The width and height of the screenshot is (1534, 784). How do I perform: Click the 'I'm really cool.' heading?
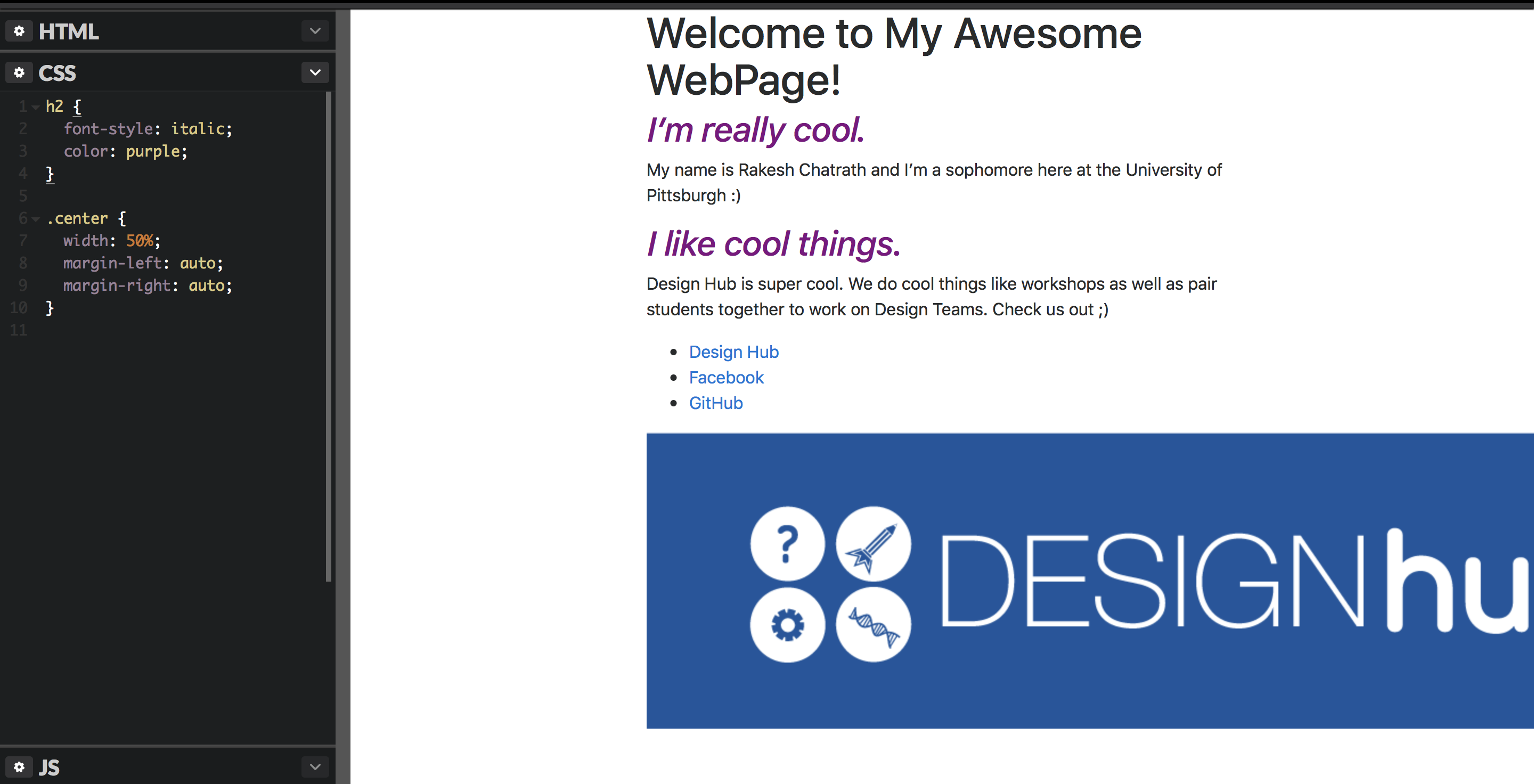pos(755,130)
